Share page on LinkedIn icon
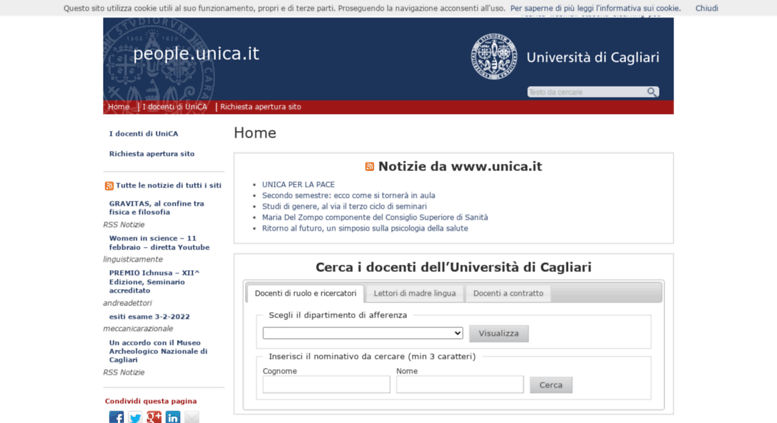The height and width of the screenshot is (423, 777). click(x=173, y=417)
